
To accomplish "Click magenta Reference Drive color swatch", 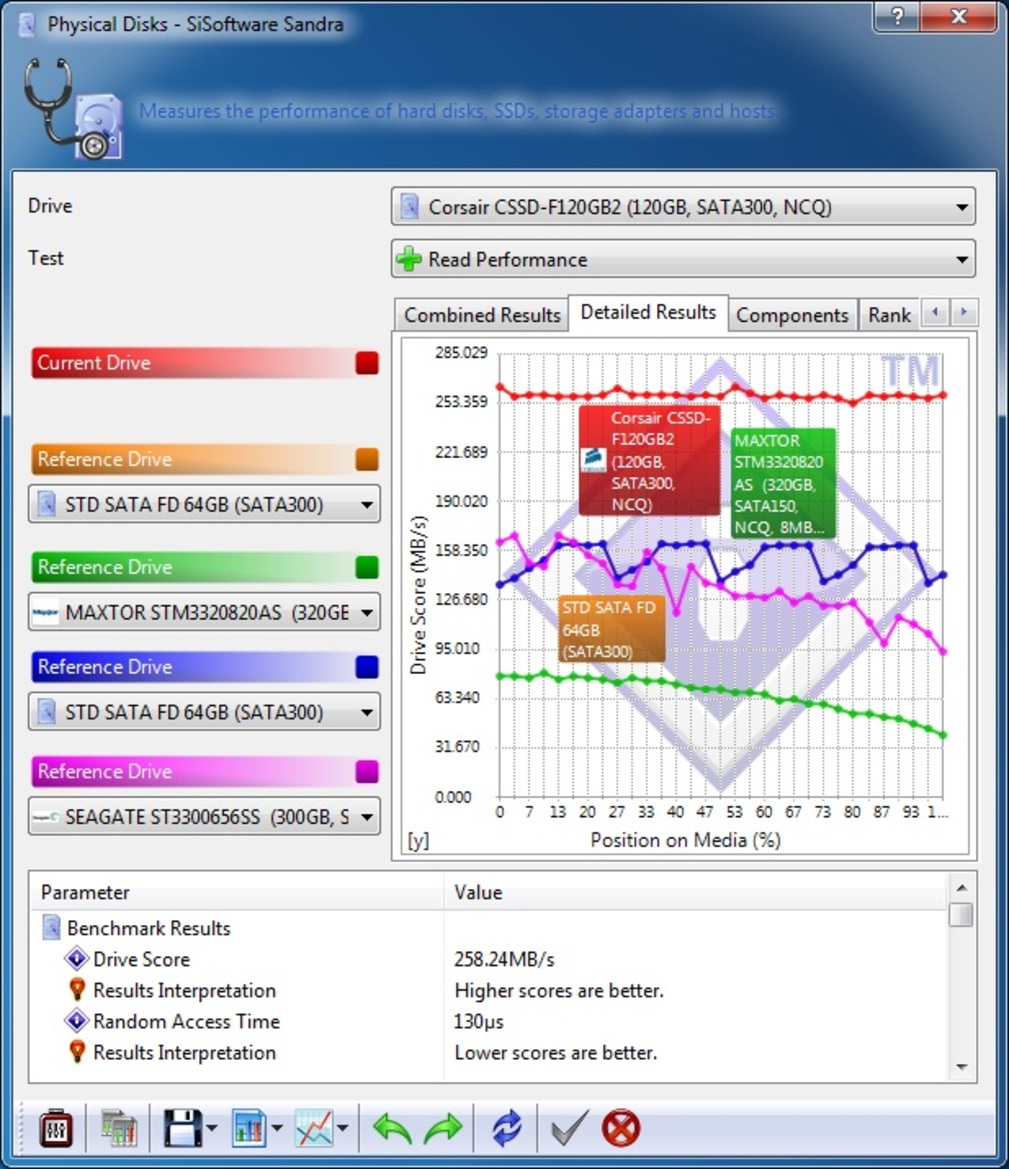I will [x=367, y=772].
